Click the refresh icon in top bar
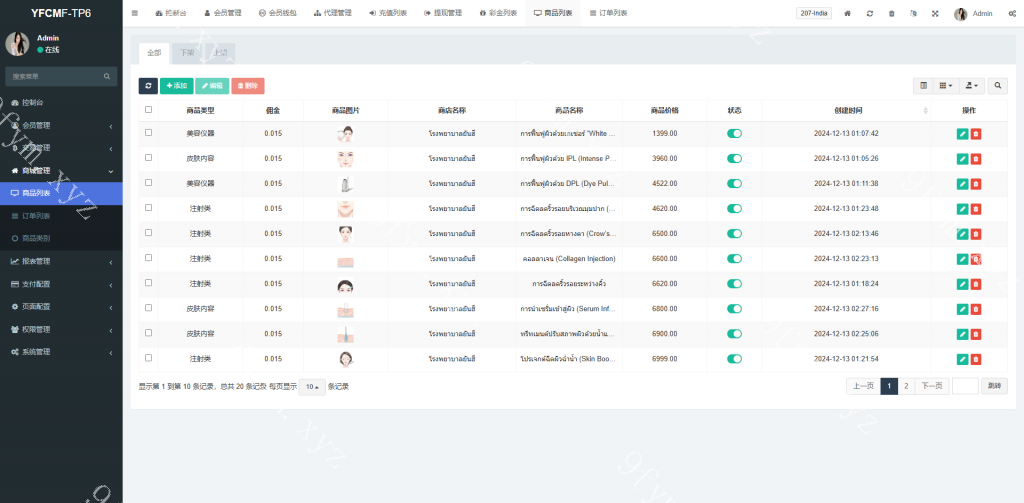 tap(870, 13)
